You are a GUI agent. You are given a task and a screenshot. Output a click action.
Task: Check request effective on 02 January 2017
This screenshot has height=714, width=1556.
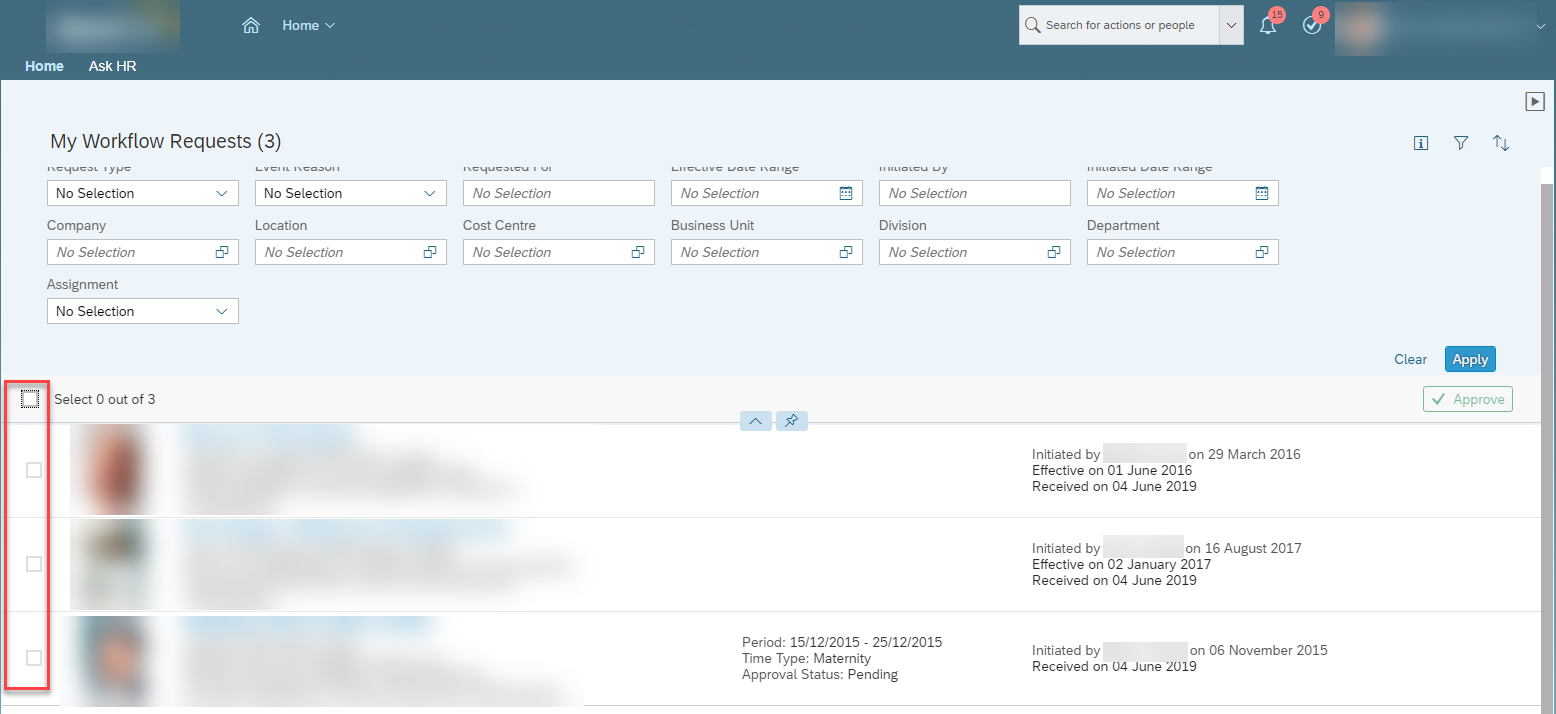point(34,564)
